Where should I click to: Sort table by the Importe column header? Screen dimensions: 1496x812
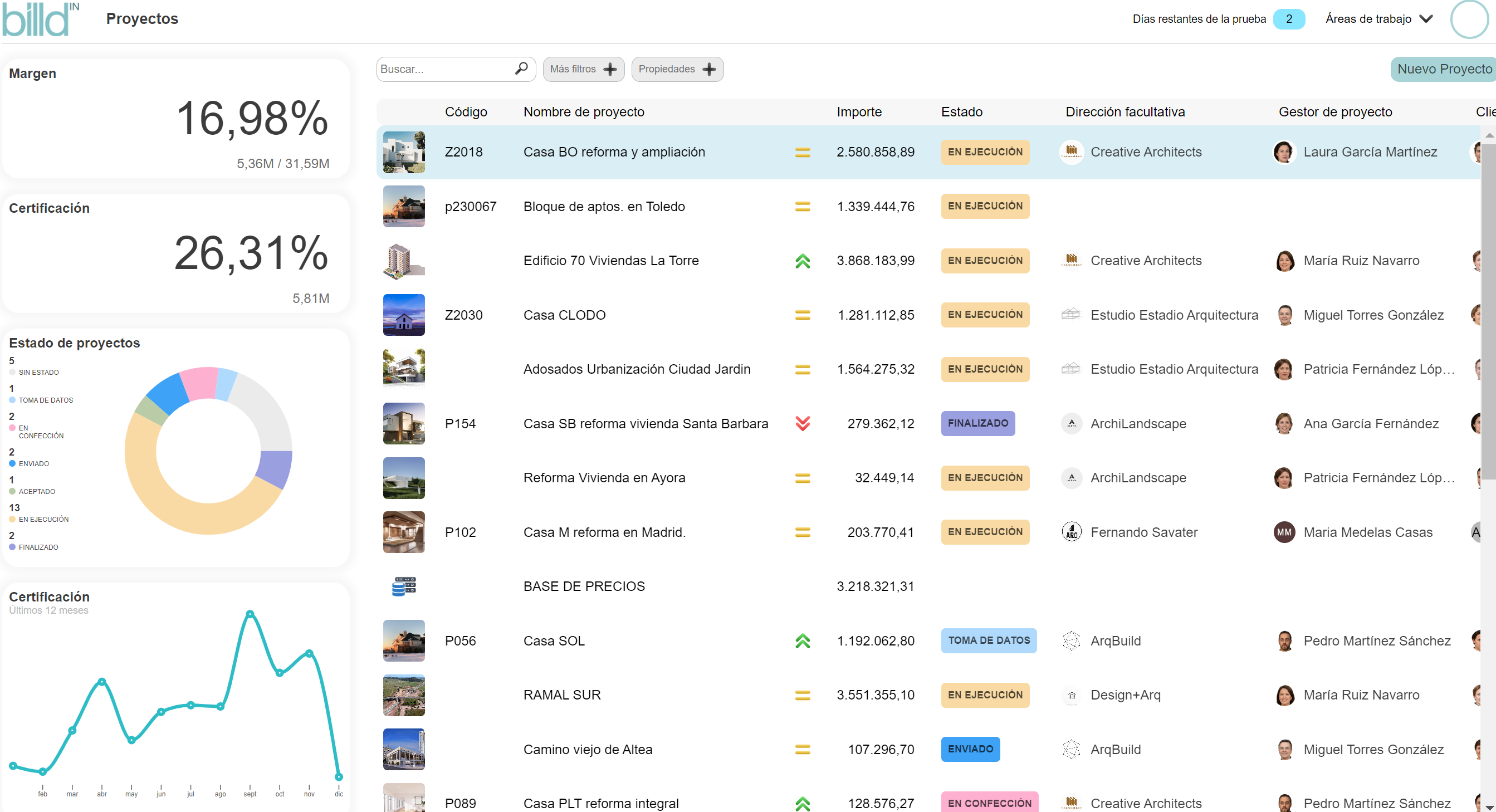click(x=859, y=111)
